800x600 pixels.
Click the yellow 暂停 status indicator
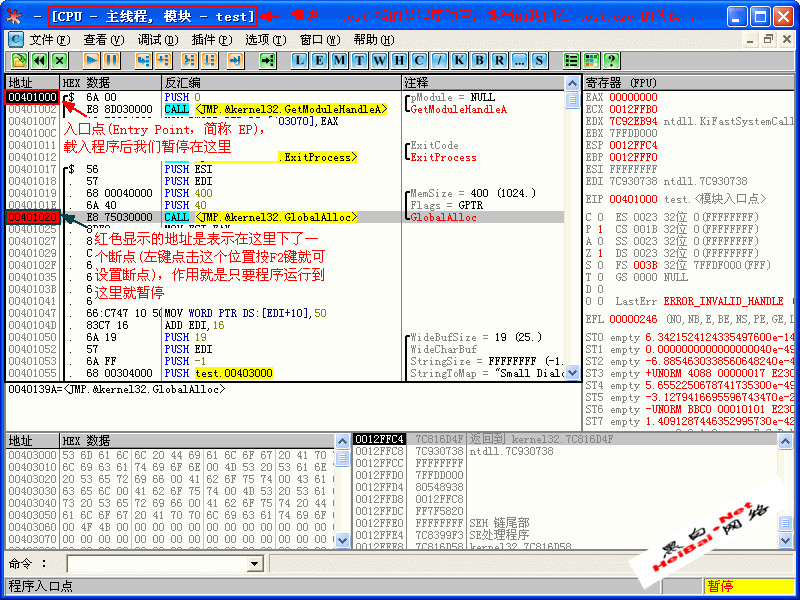pos(749,586)
